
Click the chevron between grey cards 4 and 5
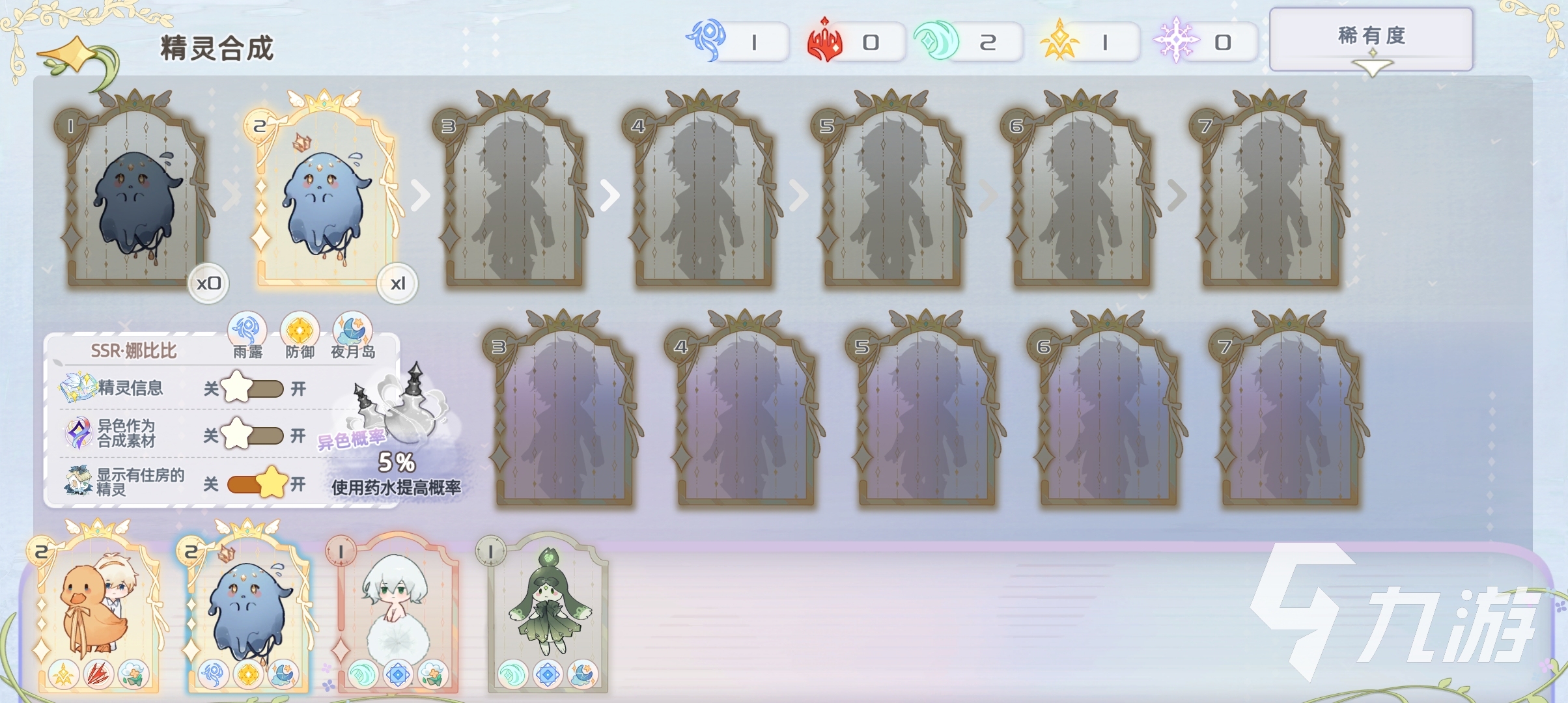798,195
